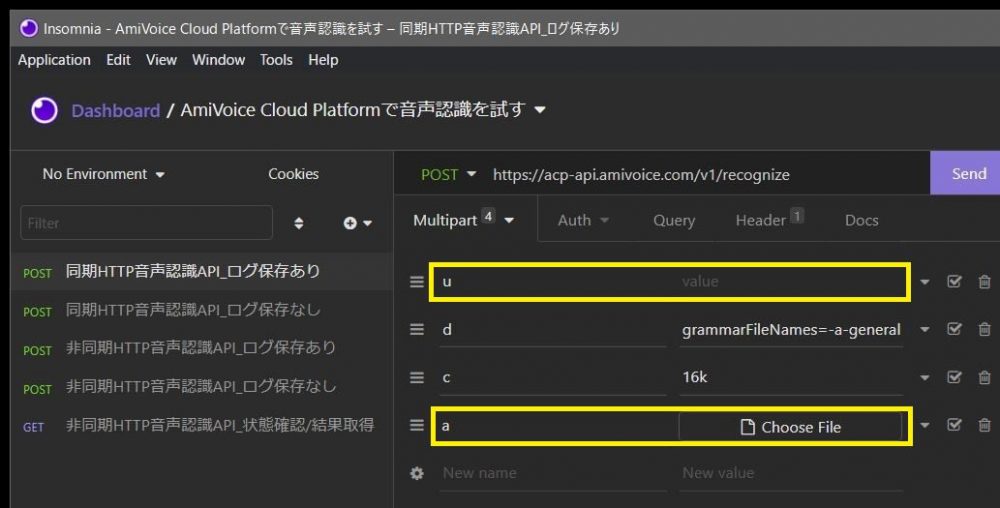
Task: Click the drag handle for row a
Action: 416,425
